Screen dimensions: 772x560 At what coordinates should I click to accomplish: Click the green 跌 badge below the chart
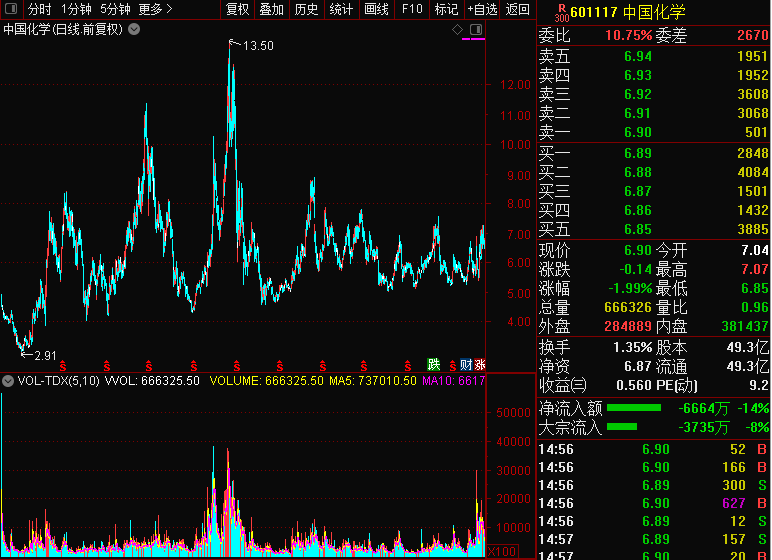433,364
